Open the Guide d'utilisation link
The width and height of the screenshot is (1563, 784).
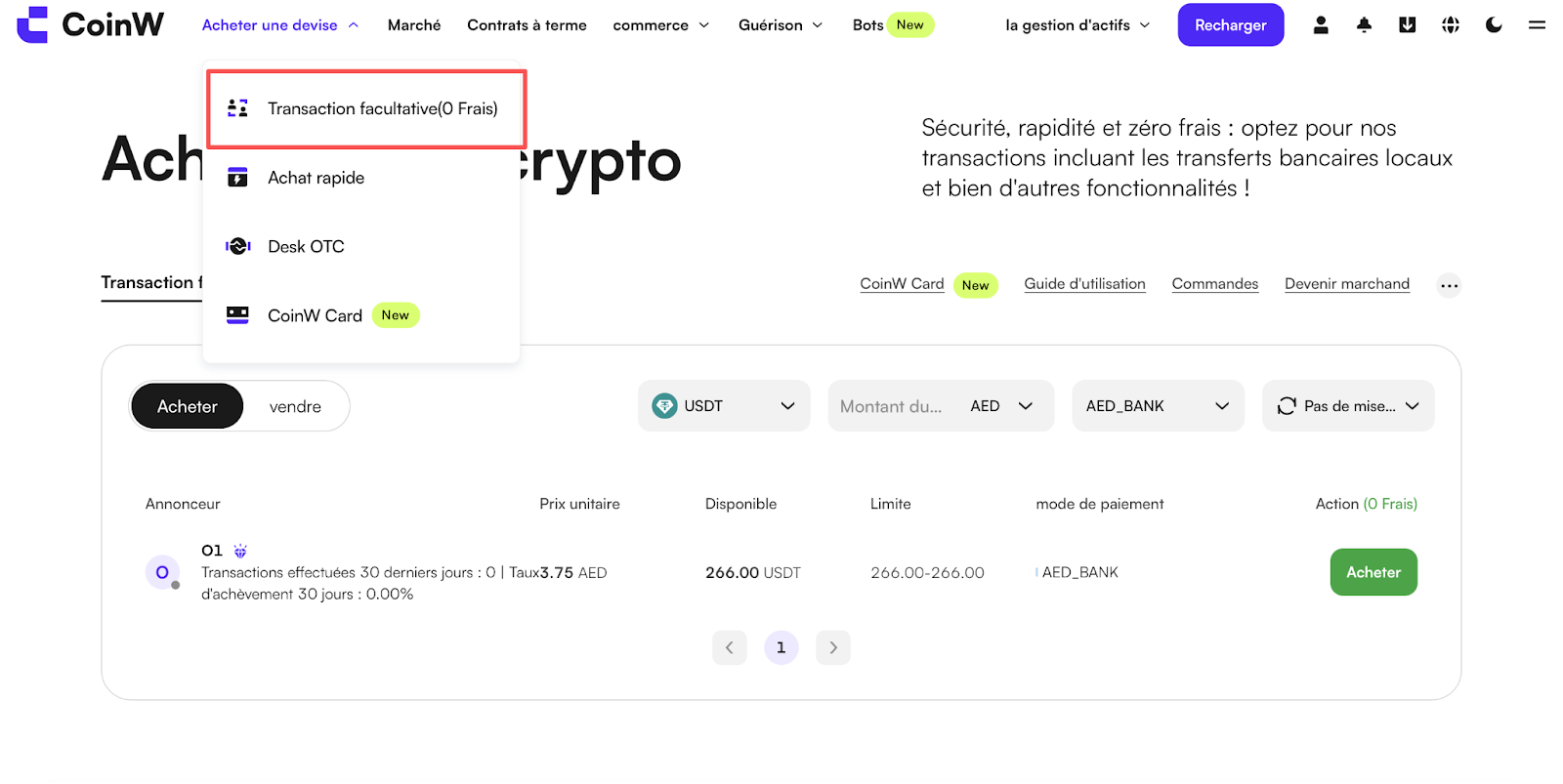1084,284
